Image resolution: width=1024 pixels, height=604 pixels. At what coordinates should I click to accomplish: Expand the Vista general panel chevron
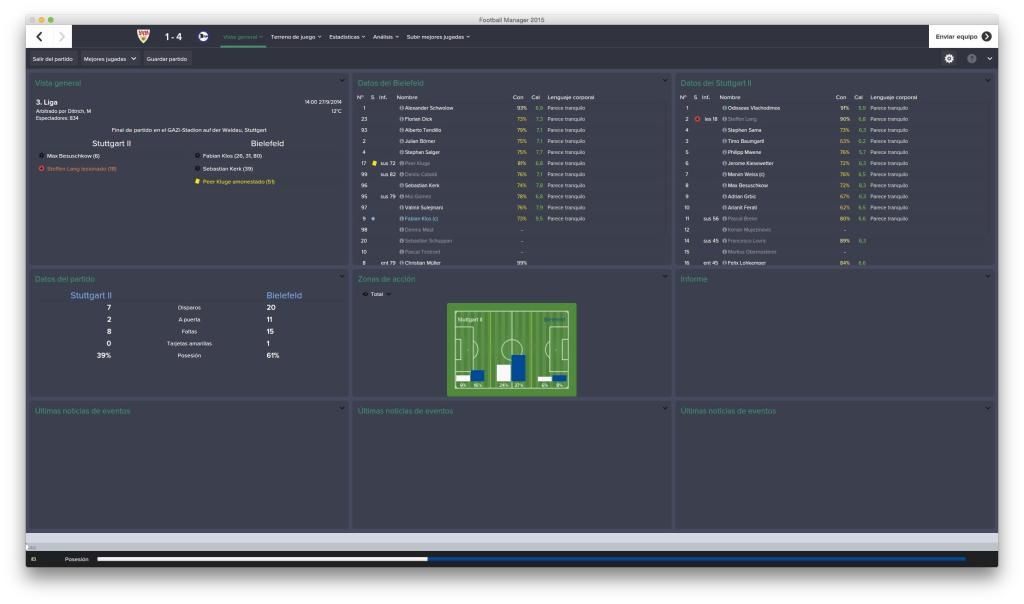tap(342, 81)
